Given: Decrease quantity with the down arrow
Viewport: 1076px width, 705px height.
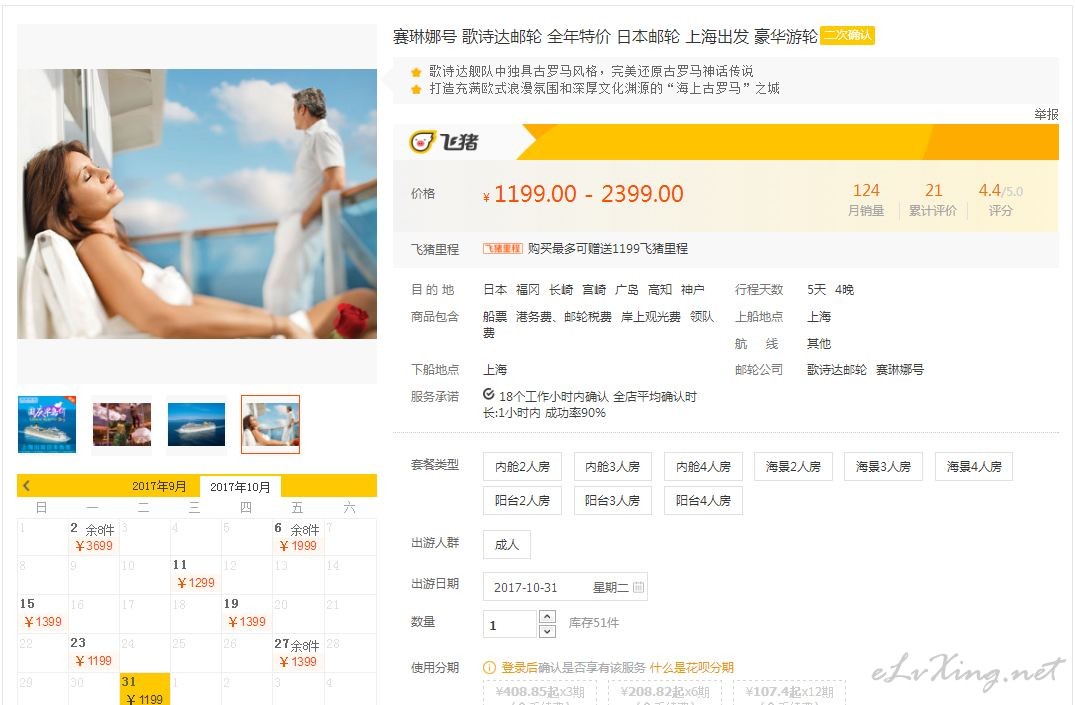Looking at the screenshot, I should pos(547,631).
